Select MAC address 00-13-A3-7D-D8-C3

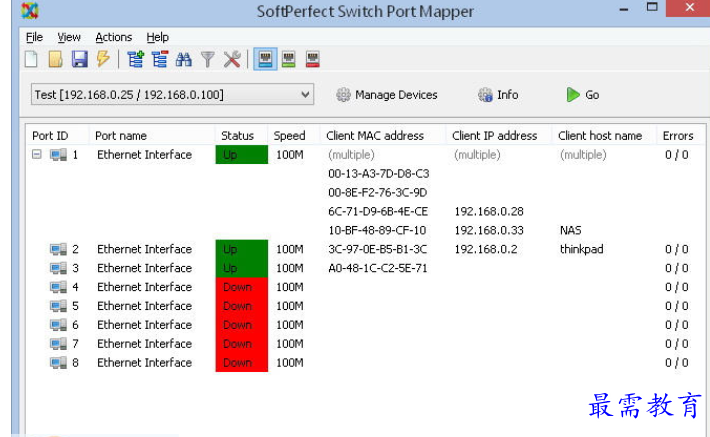(x=379, y=173)
